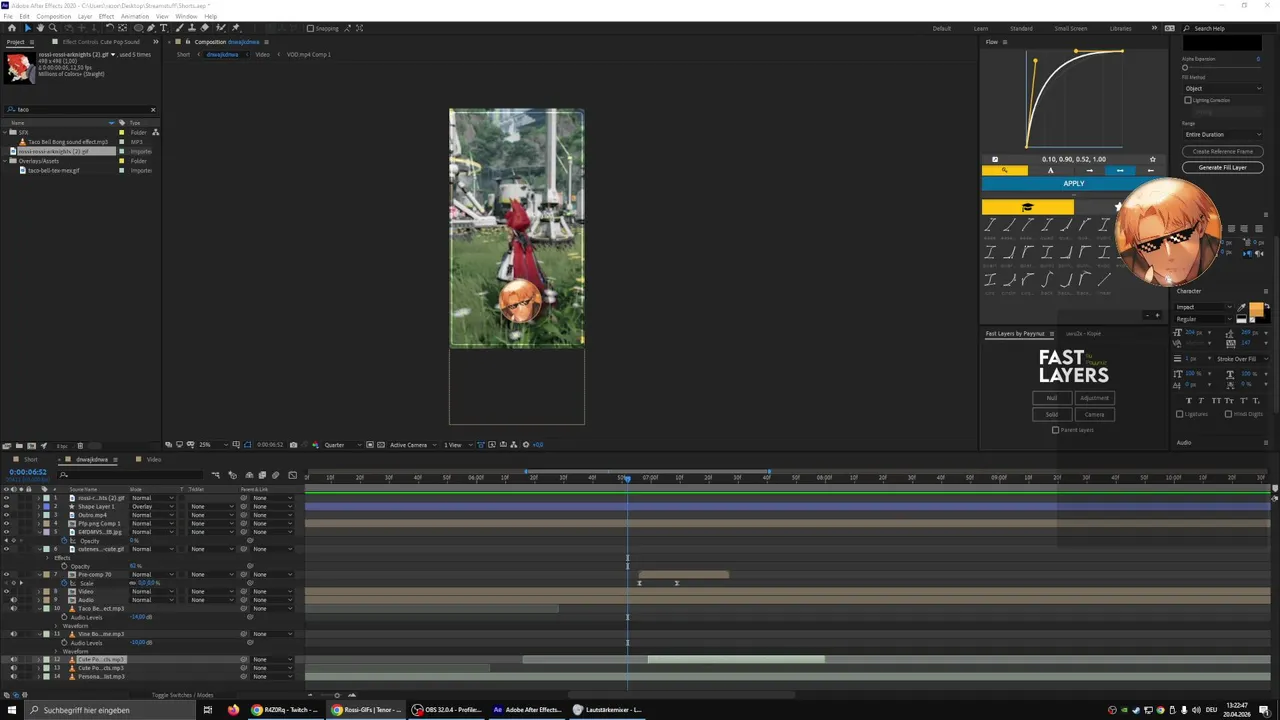The image size is (1280, 720).
Task: Enable the Ligatures checkbox
Action: (1180, 414)
